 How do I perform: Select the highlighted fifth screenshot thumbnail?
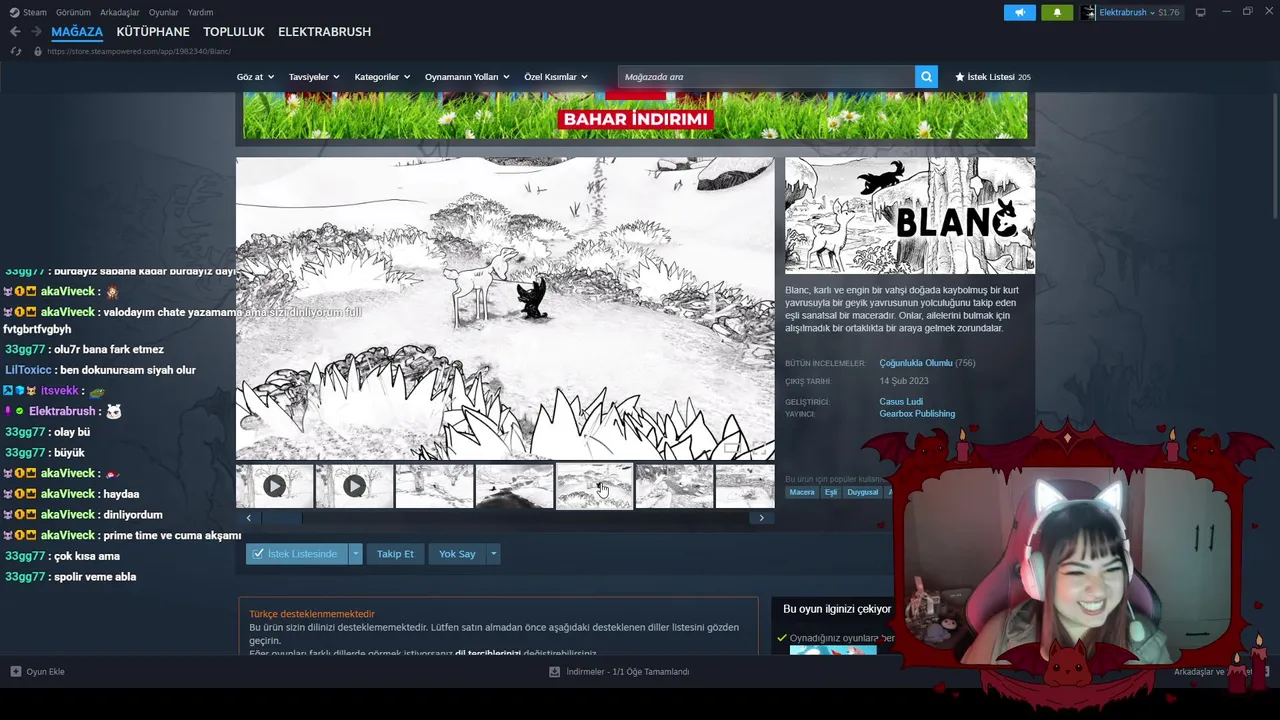point(594,486)
